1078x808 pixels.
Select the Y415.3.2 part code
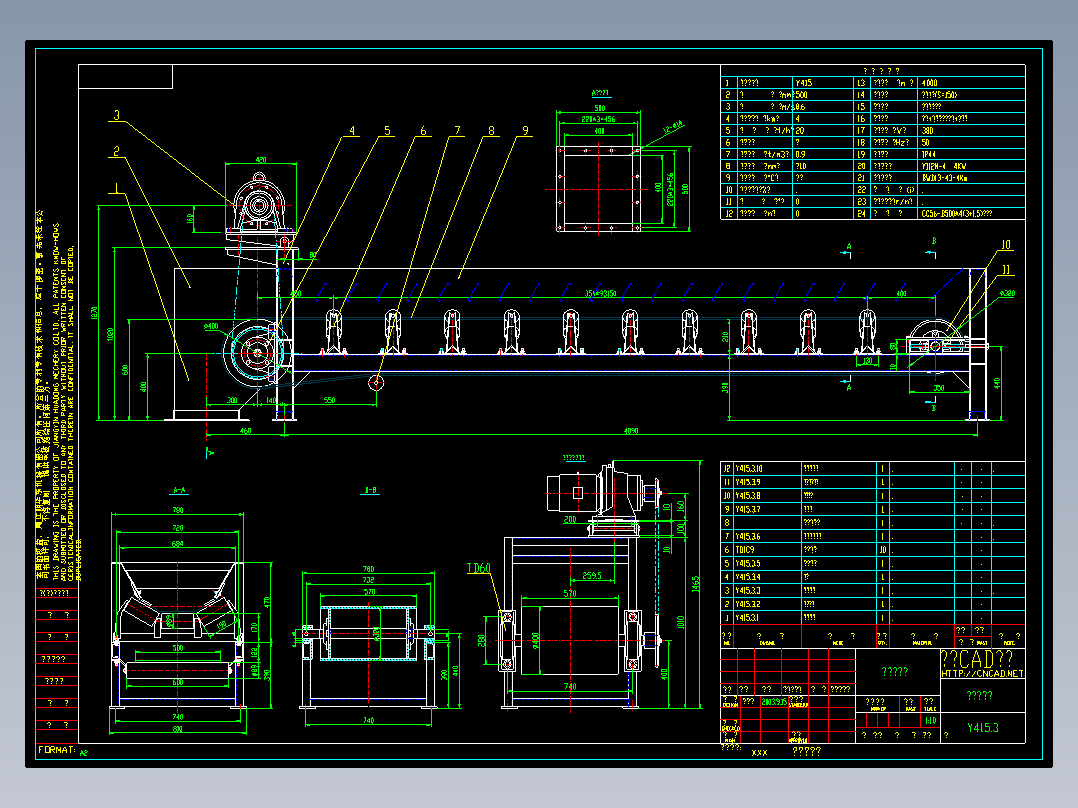(748, 604)
